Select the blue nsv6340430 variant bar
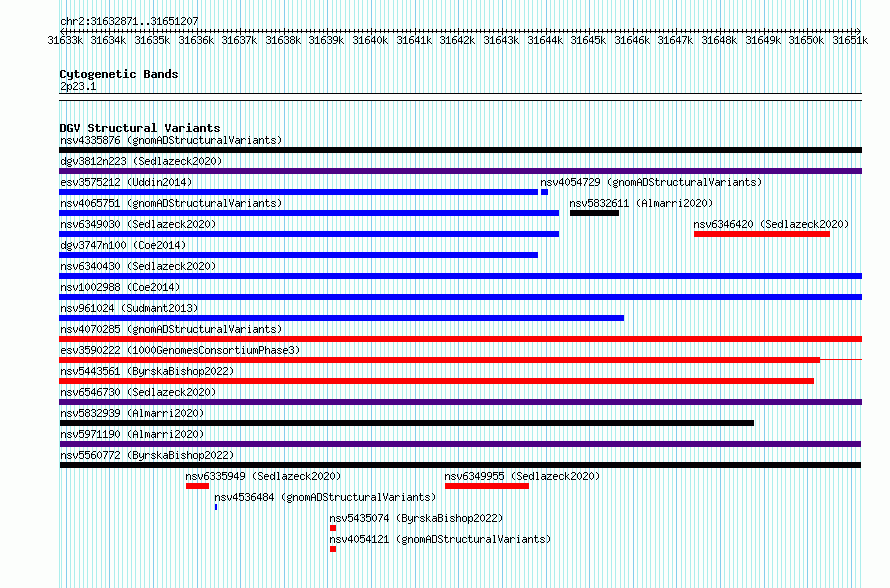 [x=460, y=276]
